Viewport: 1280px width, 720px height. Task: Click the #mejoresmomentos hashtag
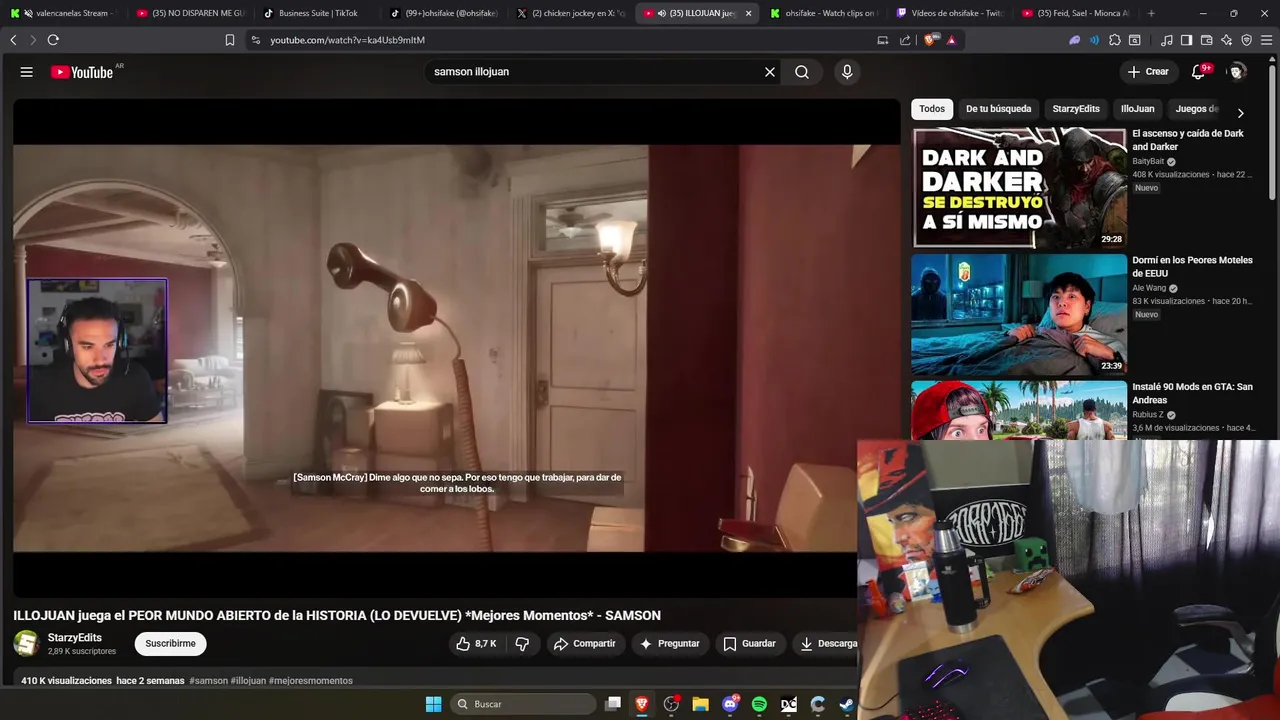311,681
